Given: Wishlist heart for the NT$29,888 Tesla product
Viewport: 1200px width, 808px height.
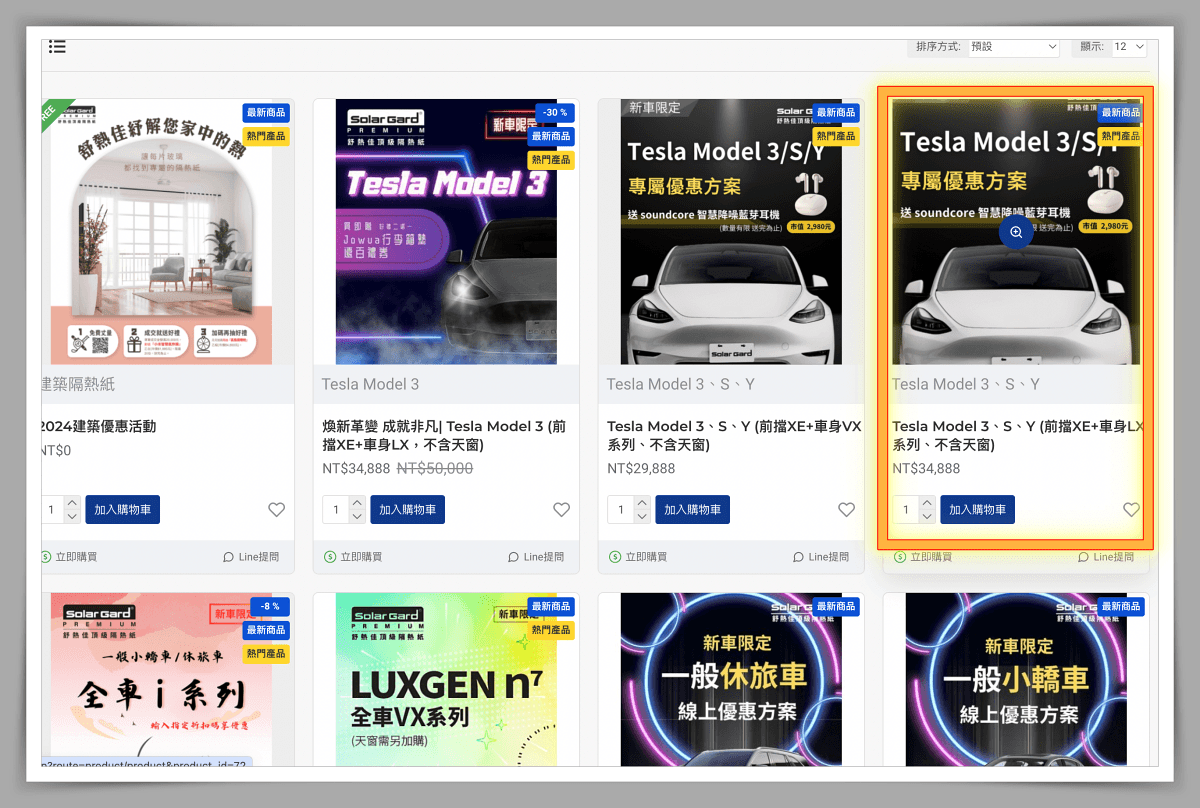Looking at the screenshot, I should coord(846,509).
